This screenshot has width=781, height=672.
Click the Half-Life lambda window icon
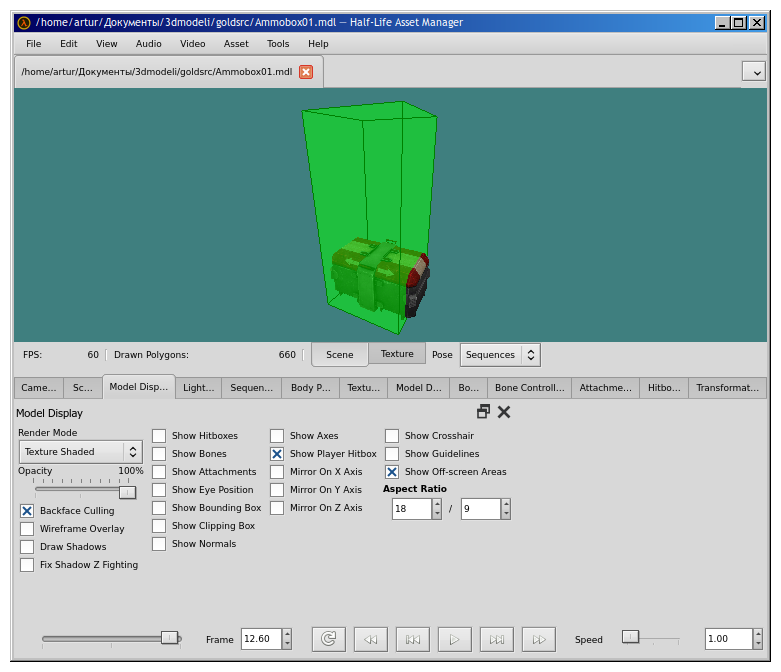[24, 22]
